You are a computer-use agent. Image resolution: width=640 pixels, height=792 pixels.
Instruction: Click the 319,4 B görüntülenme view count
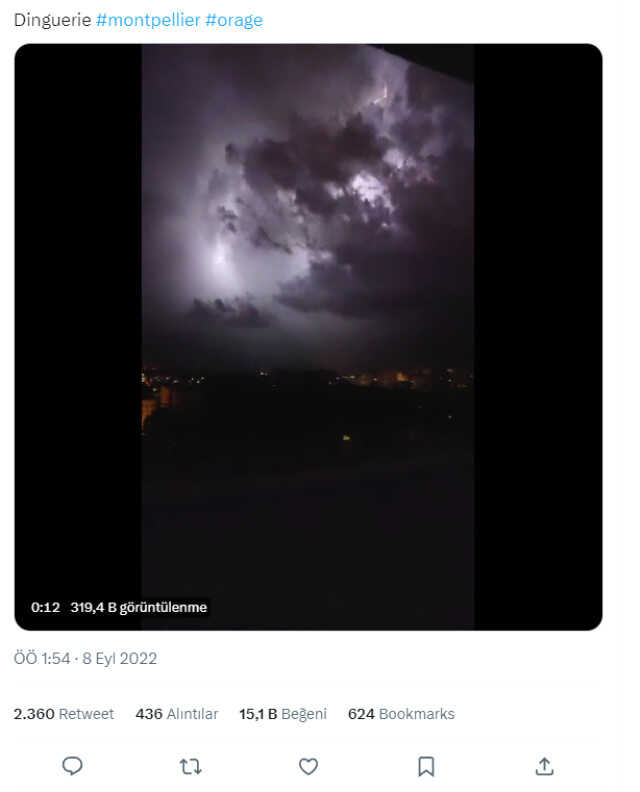point(139,607)
